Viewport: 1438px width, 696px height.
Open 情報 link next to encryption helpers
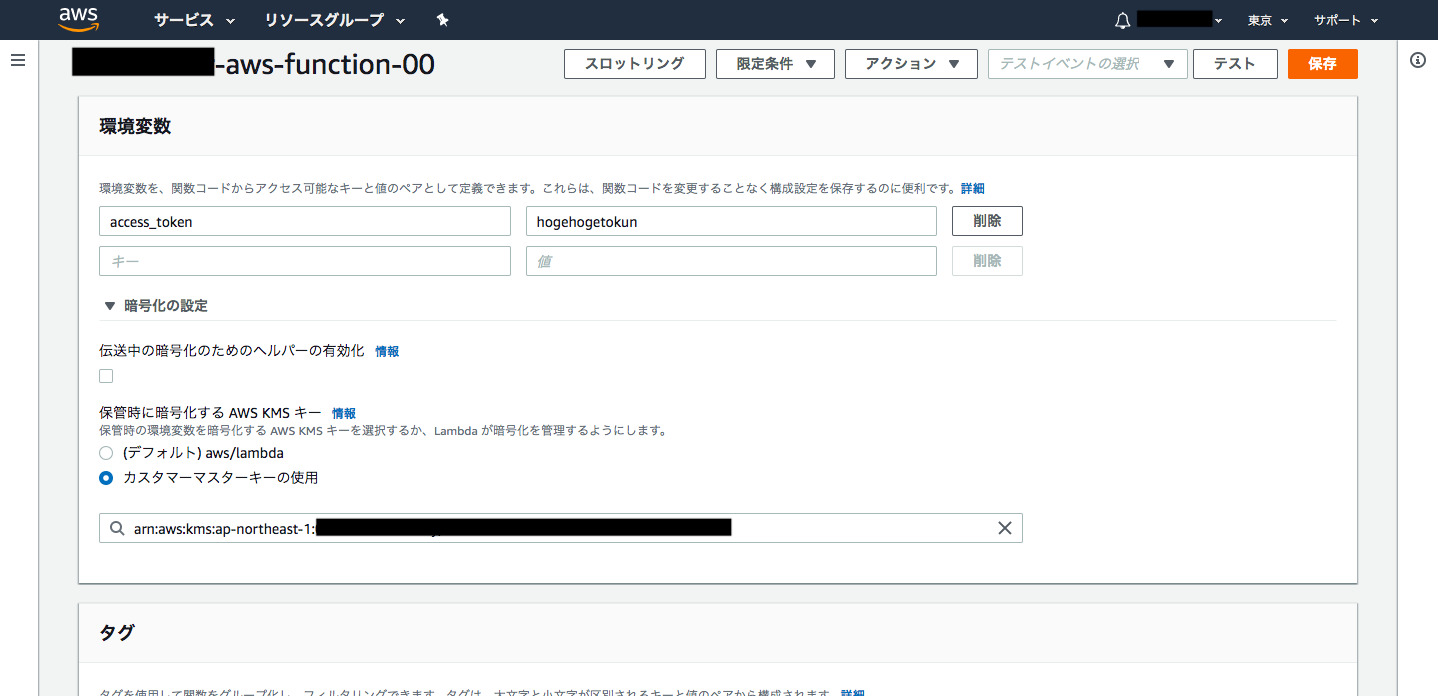coord(387,351)
